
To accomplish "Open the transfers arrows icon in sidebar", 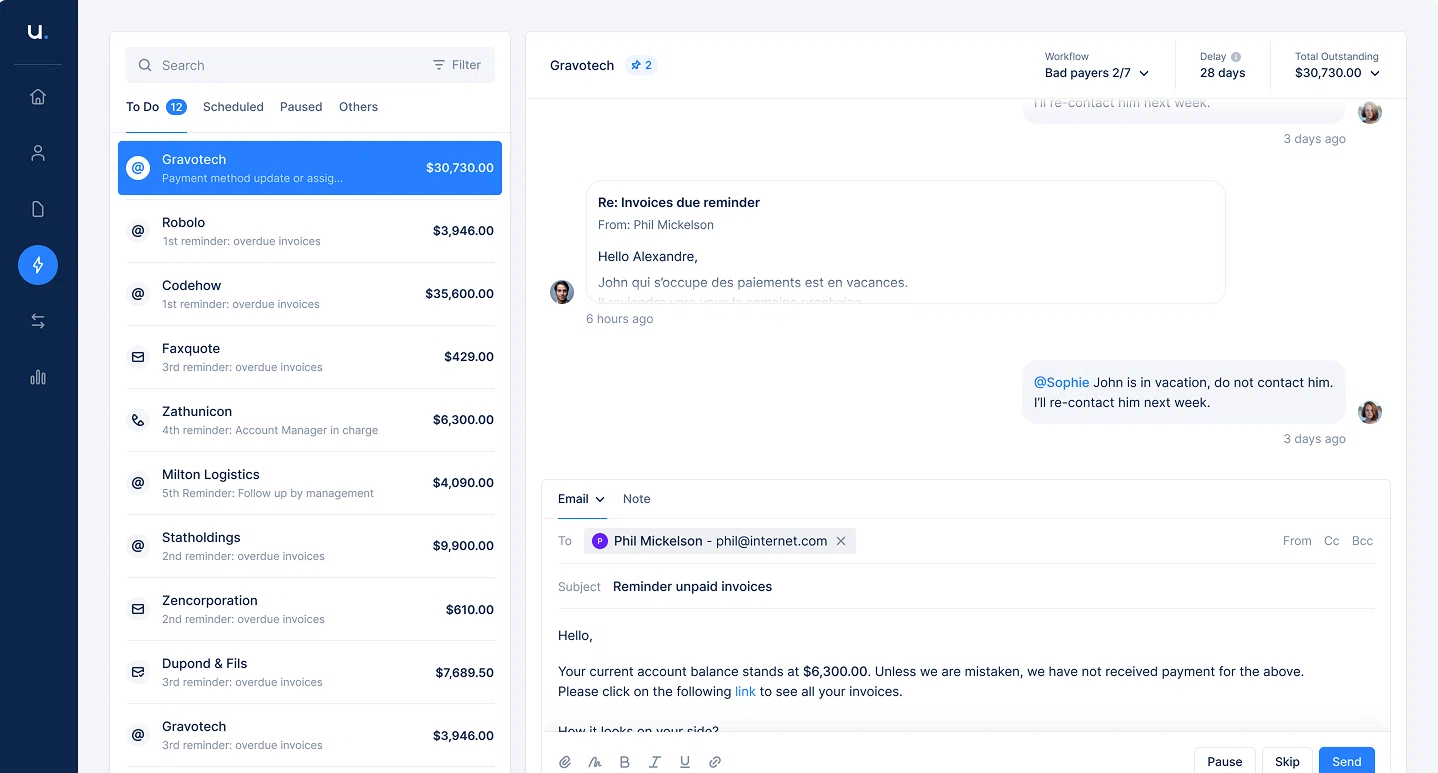I will [37, 321].
